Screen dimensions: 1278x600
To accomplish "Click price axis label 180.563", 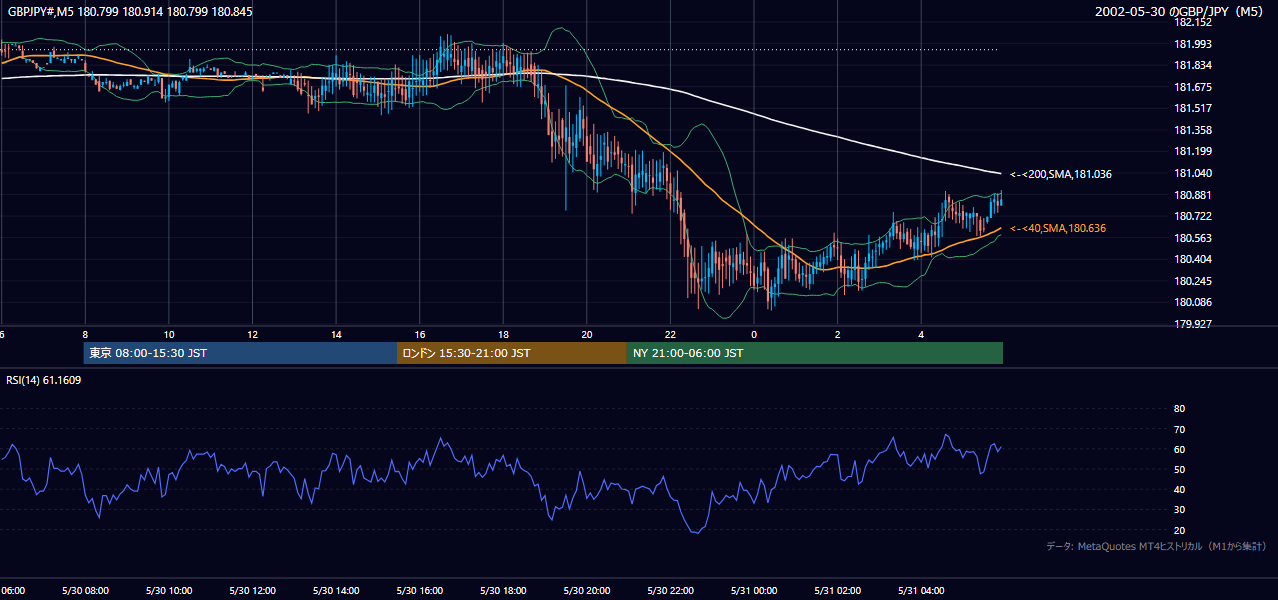I will pos(1193,238).
